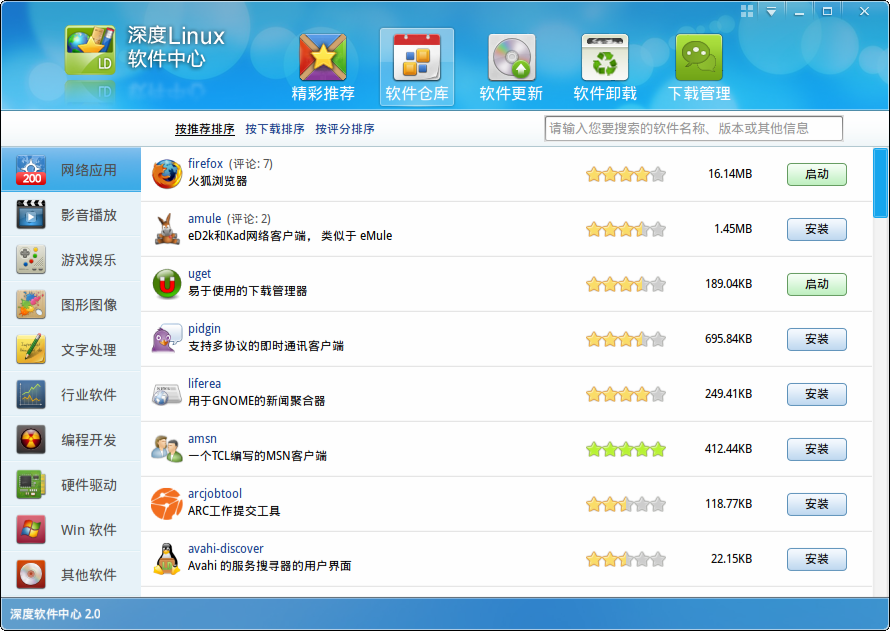
Task: Click the pidgin purple bird icon
Action: [167, 339]
